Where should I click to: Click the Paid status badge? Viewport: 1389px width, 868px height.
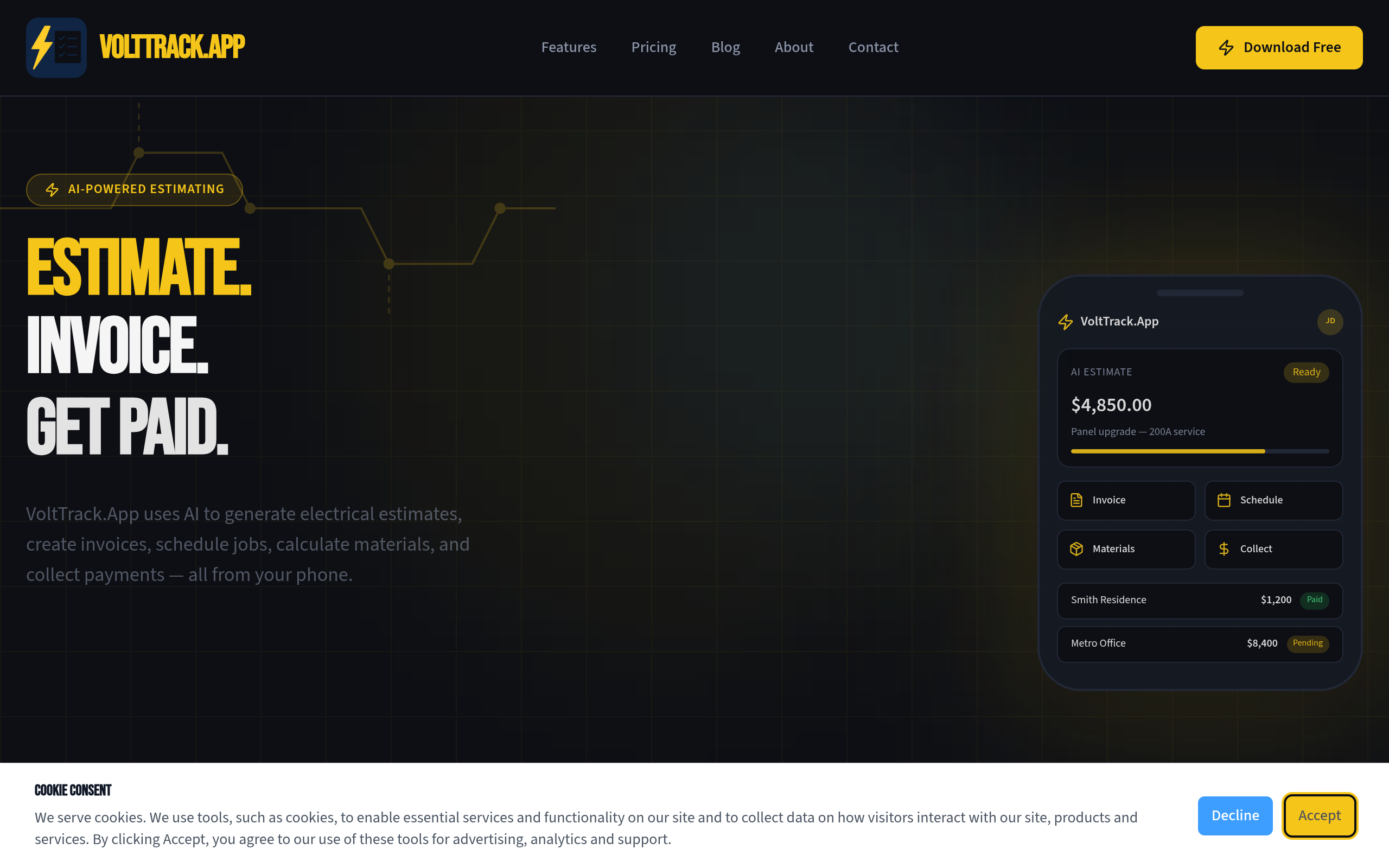(x=1314, y=600)
